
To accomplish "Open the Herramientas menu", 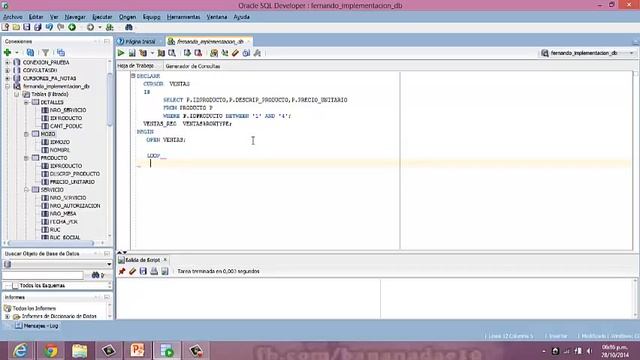I will coord(183,17).
